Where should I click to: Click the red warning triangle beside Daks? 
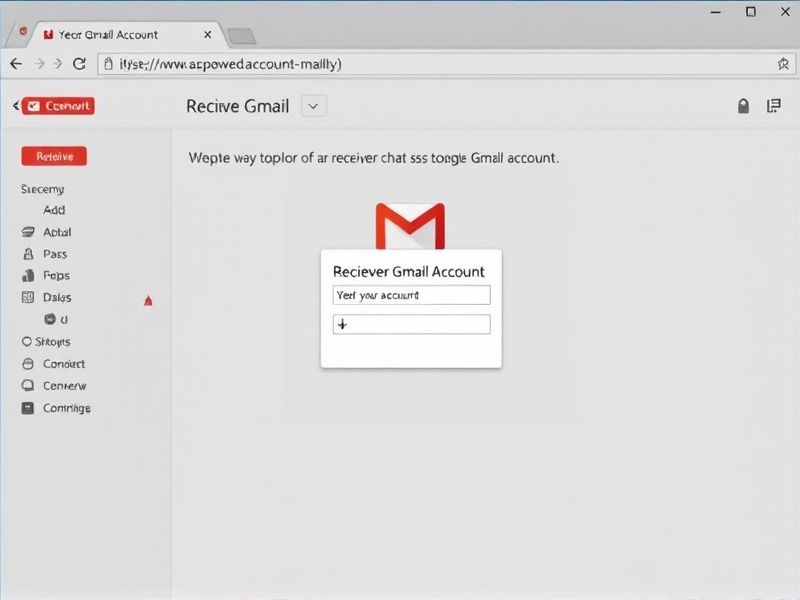148,301
